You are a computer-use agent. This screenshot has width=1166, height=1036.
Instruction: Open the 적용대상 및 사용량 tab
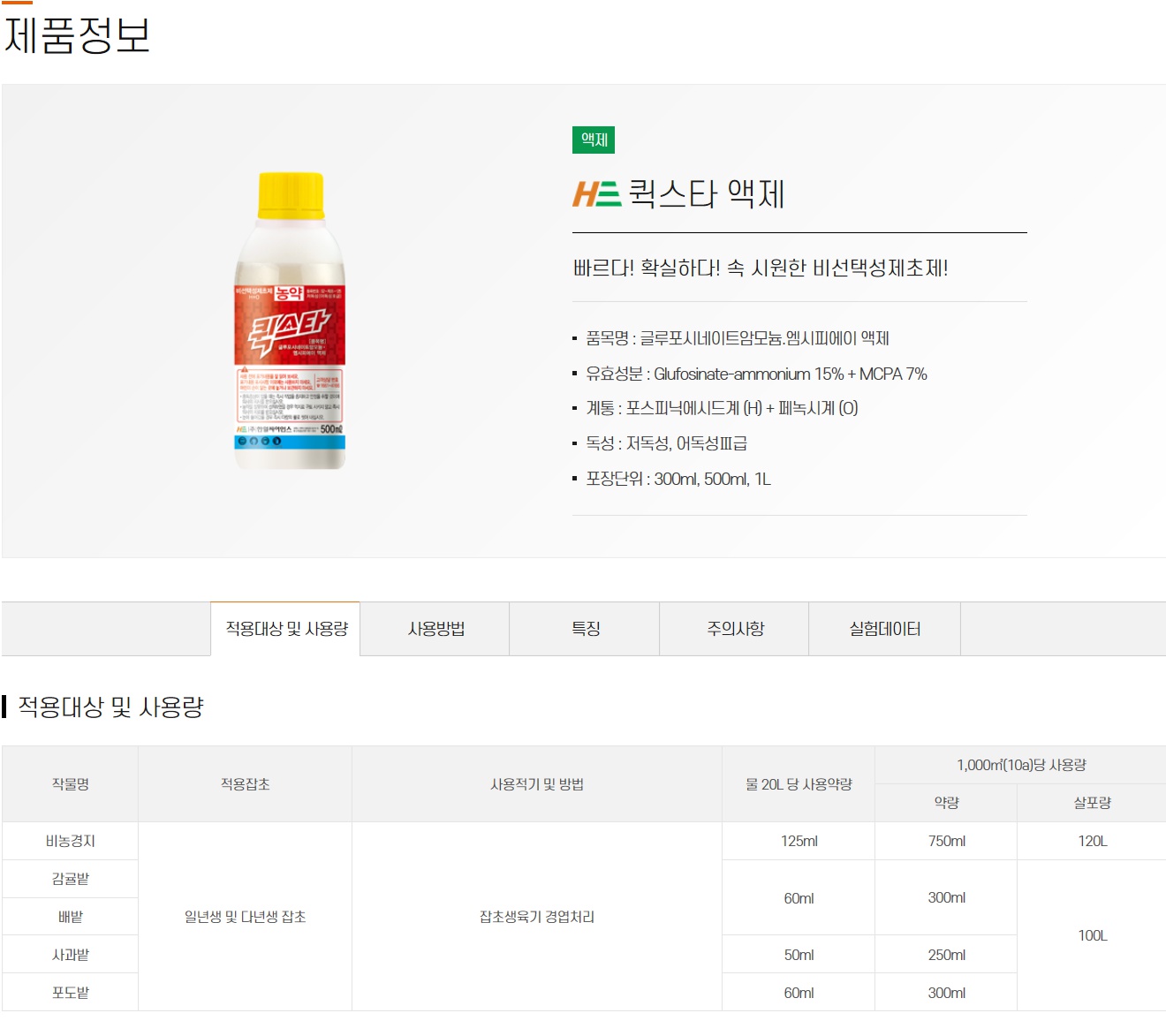(x=285, y=629)
